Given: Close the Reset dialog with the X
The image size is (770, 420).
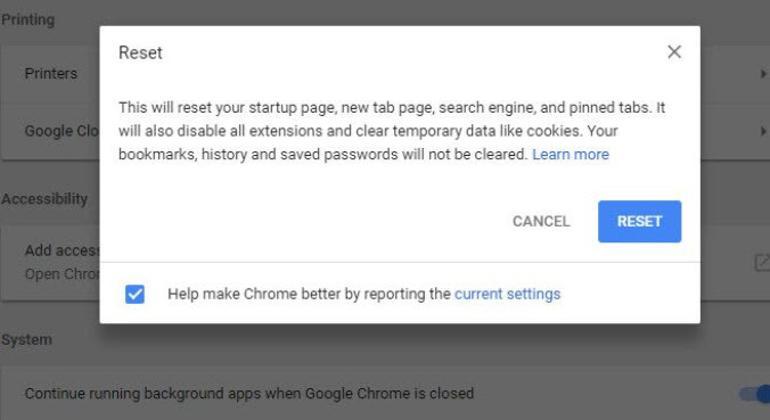Looking at the screenshot, I should 674,52.
